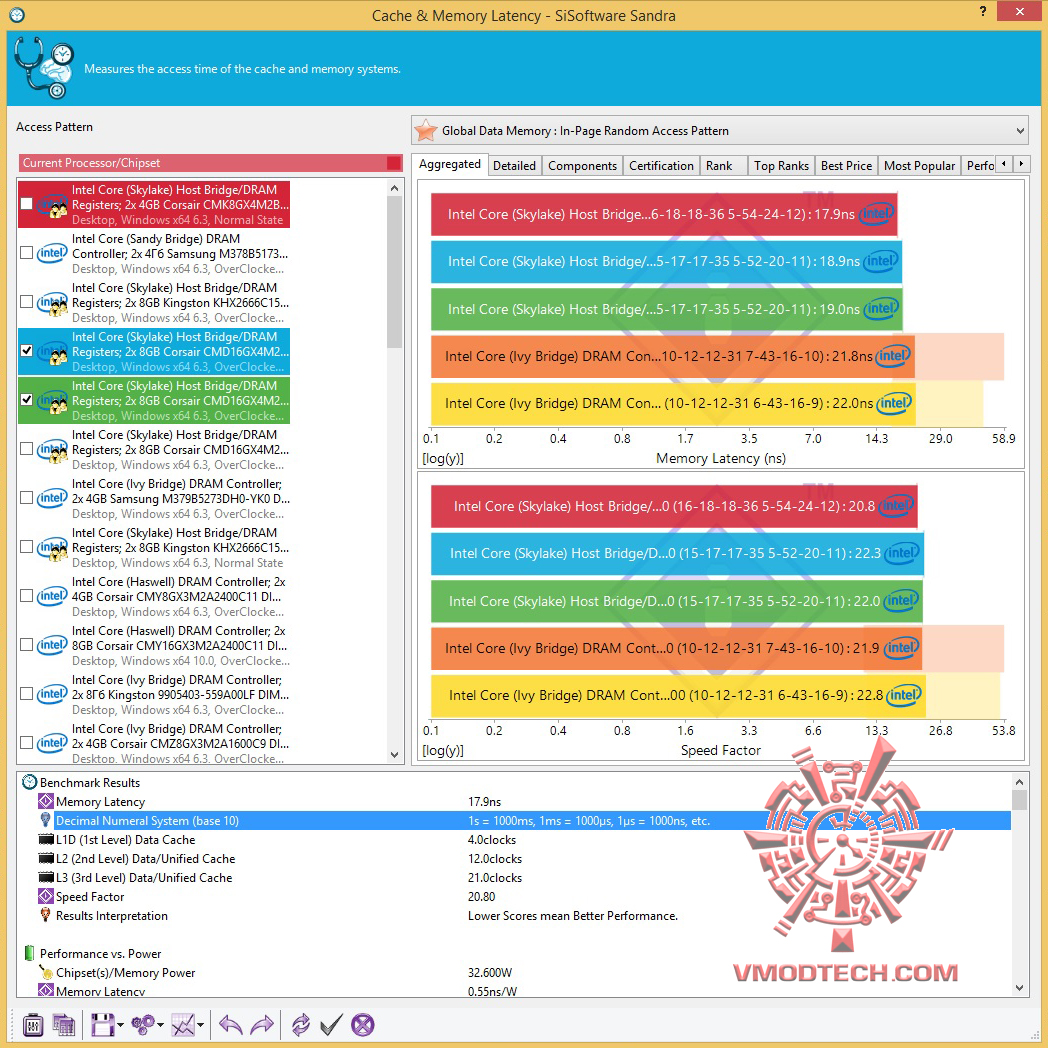Click the Benchmark Results clock icon
The image size is (1048, 1048).
point(29,782)
